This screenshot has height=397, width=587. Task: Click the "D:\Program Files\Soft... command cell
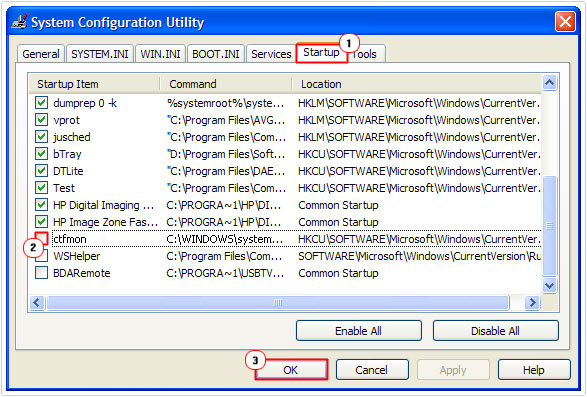(x=226, y=154)
